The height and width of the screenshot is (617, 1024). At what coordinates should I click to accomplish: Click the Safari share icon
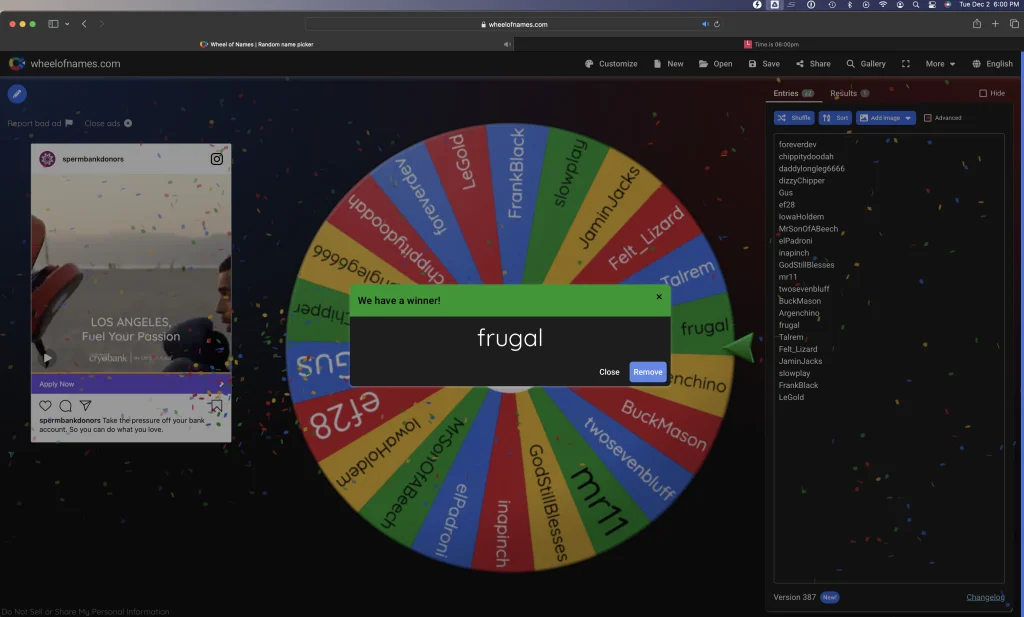point(976,24)
